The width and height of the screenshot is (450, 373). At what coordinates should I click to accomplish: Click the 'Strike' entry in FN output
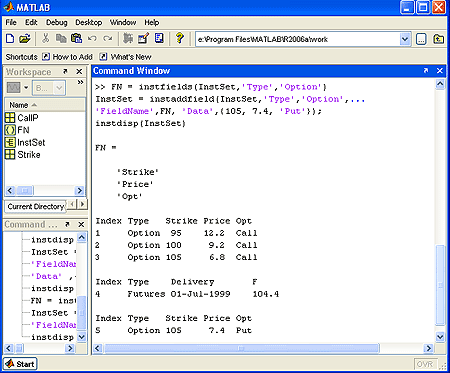138,172
